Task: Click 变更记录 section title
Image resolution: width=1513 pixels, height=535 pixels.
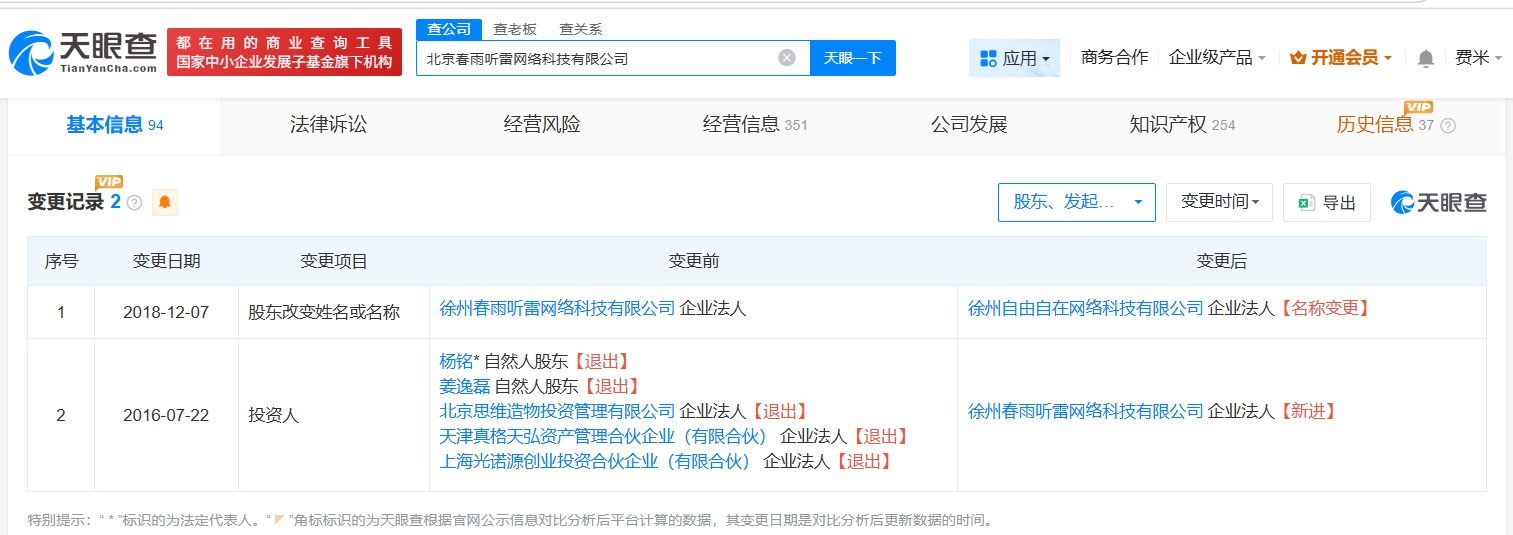Action: tap(66, 202)
